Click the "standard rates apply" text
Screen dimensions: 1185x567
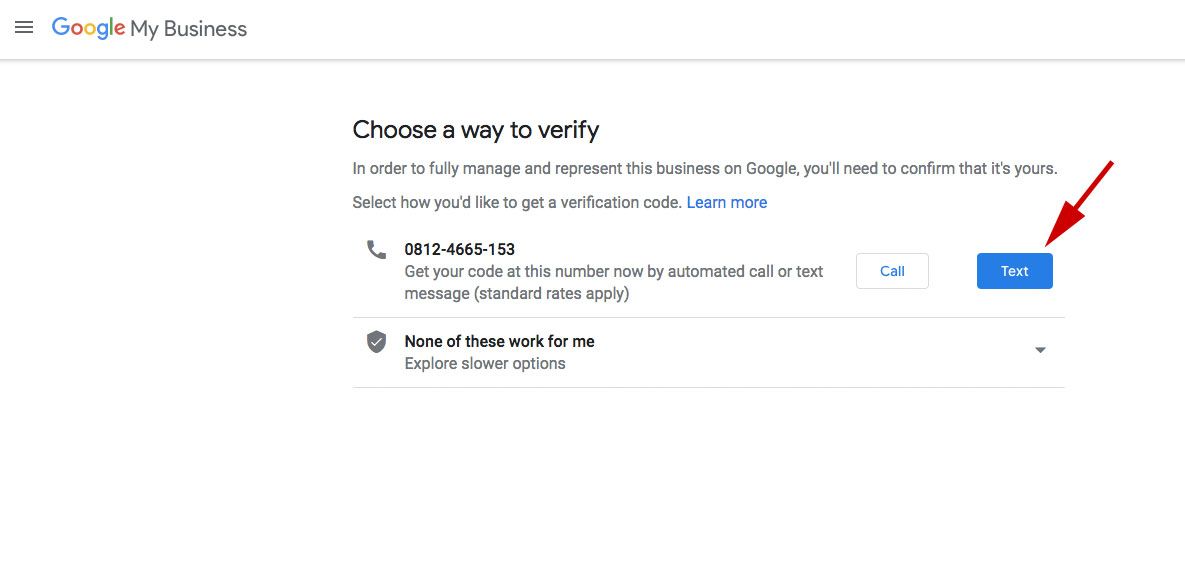pos(551,294)
